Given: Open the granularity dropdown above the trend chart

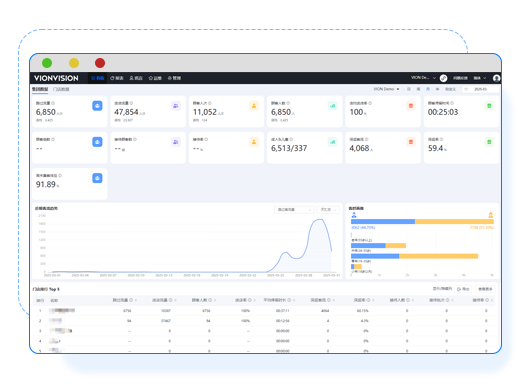Looking at the screenshot, I should point(328,209).
